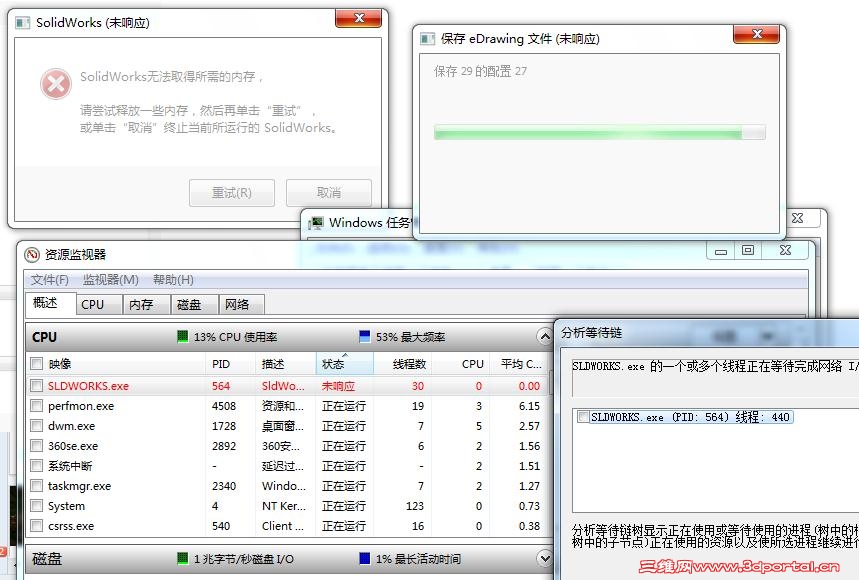Viewport: 859px width, 580px height.
Task: Check the SLDWORKS.exe process checkbox
Action: pos(37,386)
